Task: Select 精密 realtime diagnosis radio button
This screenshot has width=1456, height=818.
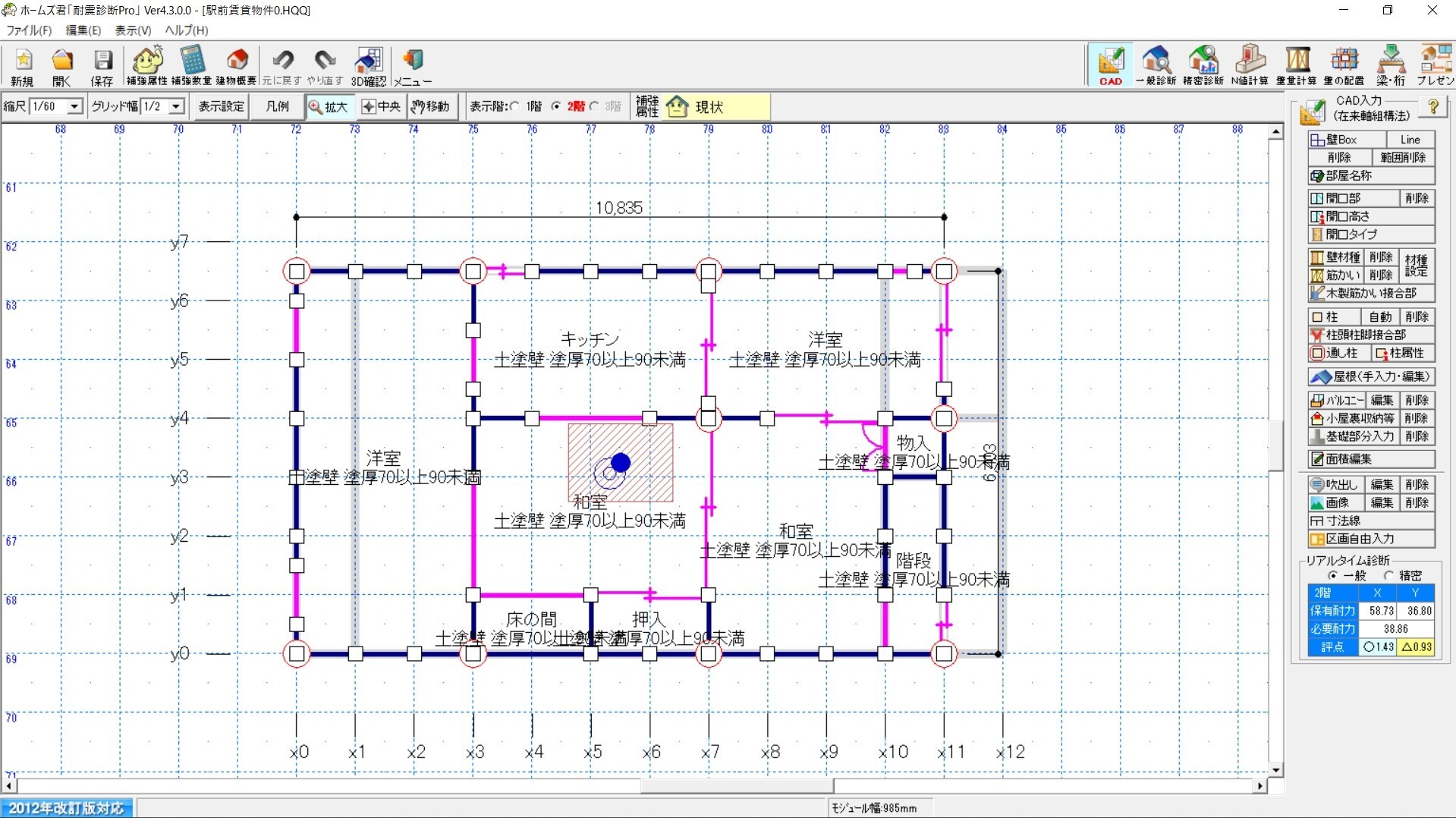Action: tap(1388, 576)
